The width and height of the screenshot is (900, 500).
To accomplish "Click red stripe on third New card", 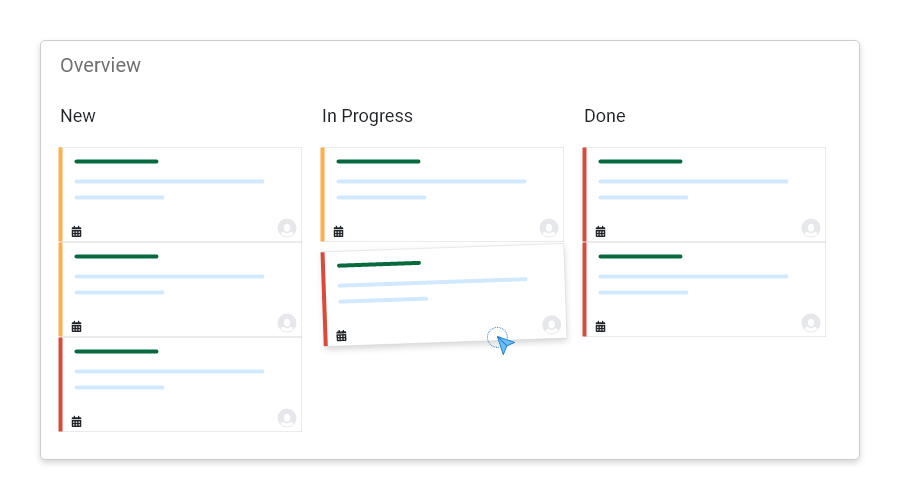I will 60,384.
